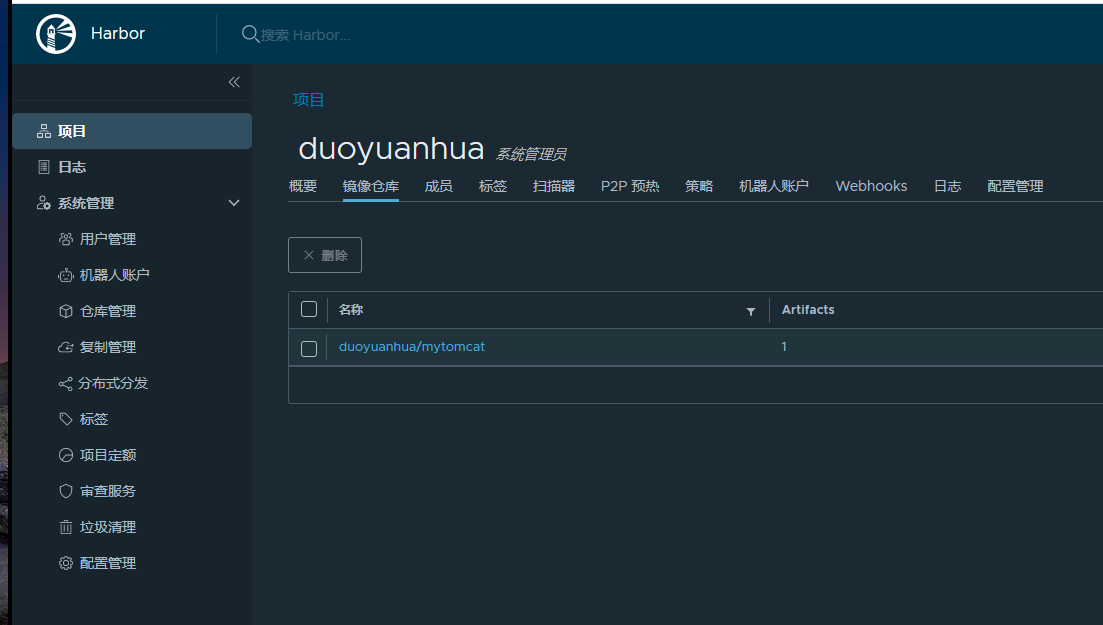Collapse the 系统管理 section chevron

point(234,203)
